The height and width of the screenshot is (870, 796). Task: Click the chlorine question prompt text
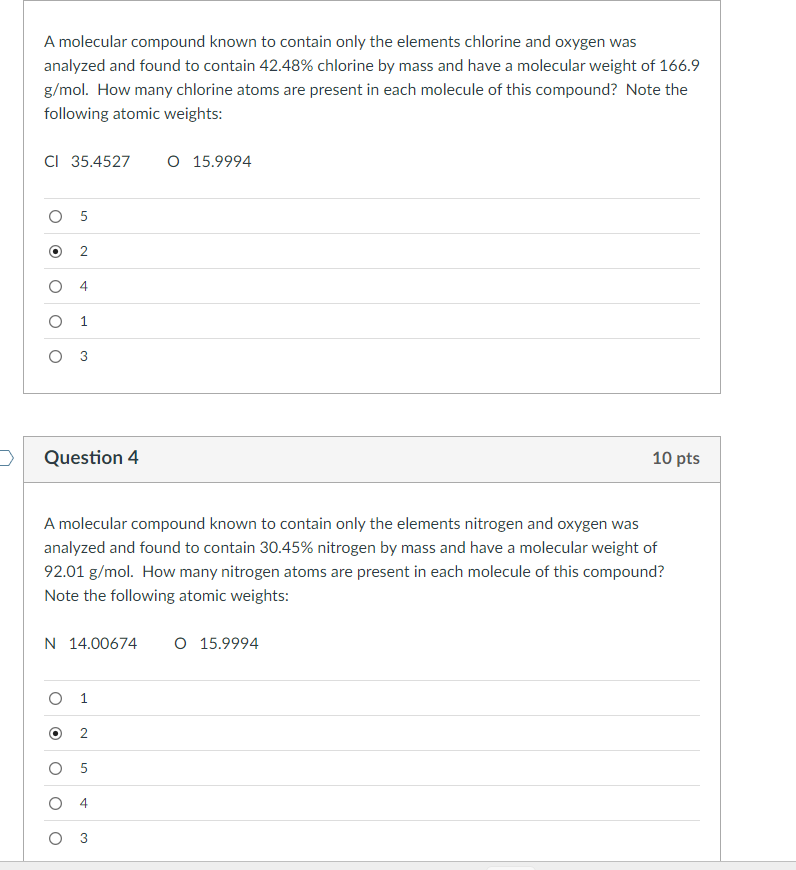(x=372, y=78)
